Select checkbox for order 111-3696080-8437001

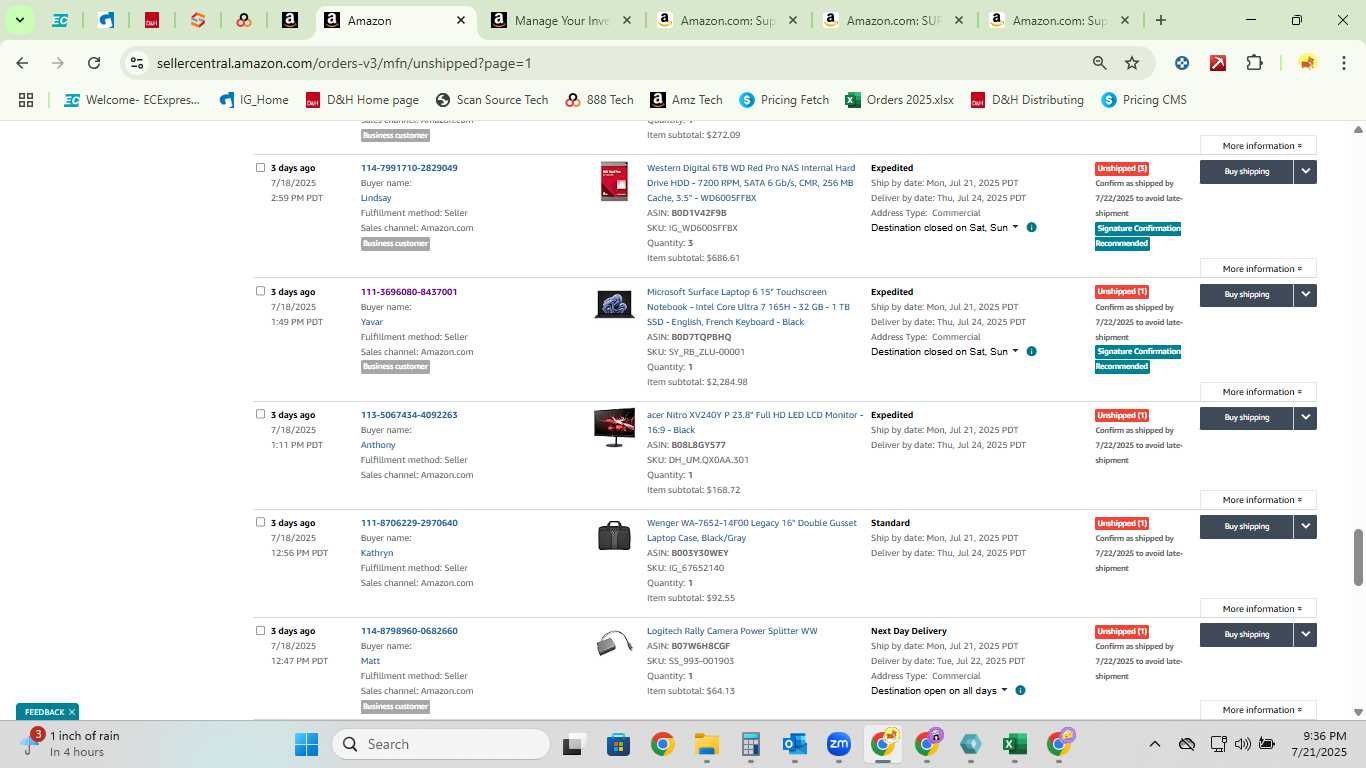[260, 291]
